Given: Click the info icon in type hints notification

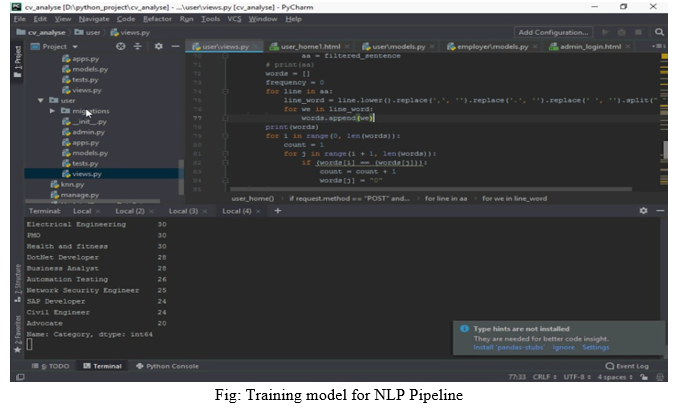Looking at the screenshot, I should pos(464,329).
